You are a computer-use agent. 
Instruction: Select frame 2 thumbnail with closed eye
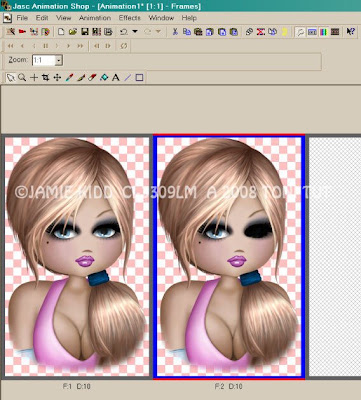[x=229, y=257]
